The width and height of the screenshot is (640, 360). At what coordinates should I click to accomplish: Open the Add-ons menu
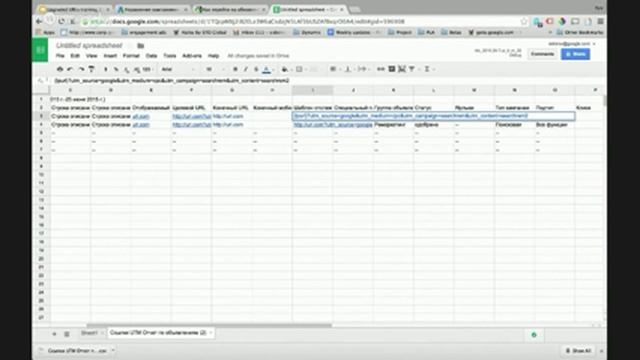[x=192, y=56]
